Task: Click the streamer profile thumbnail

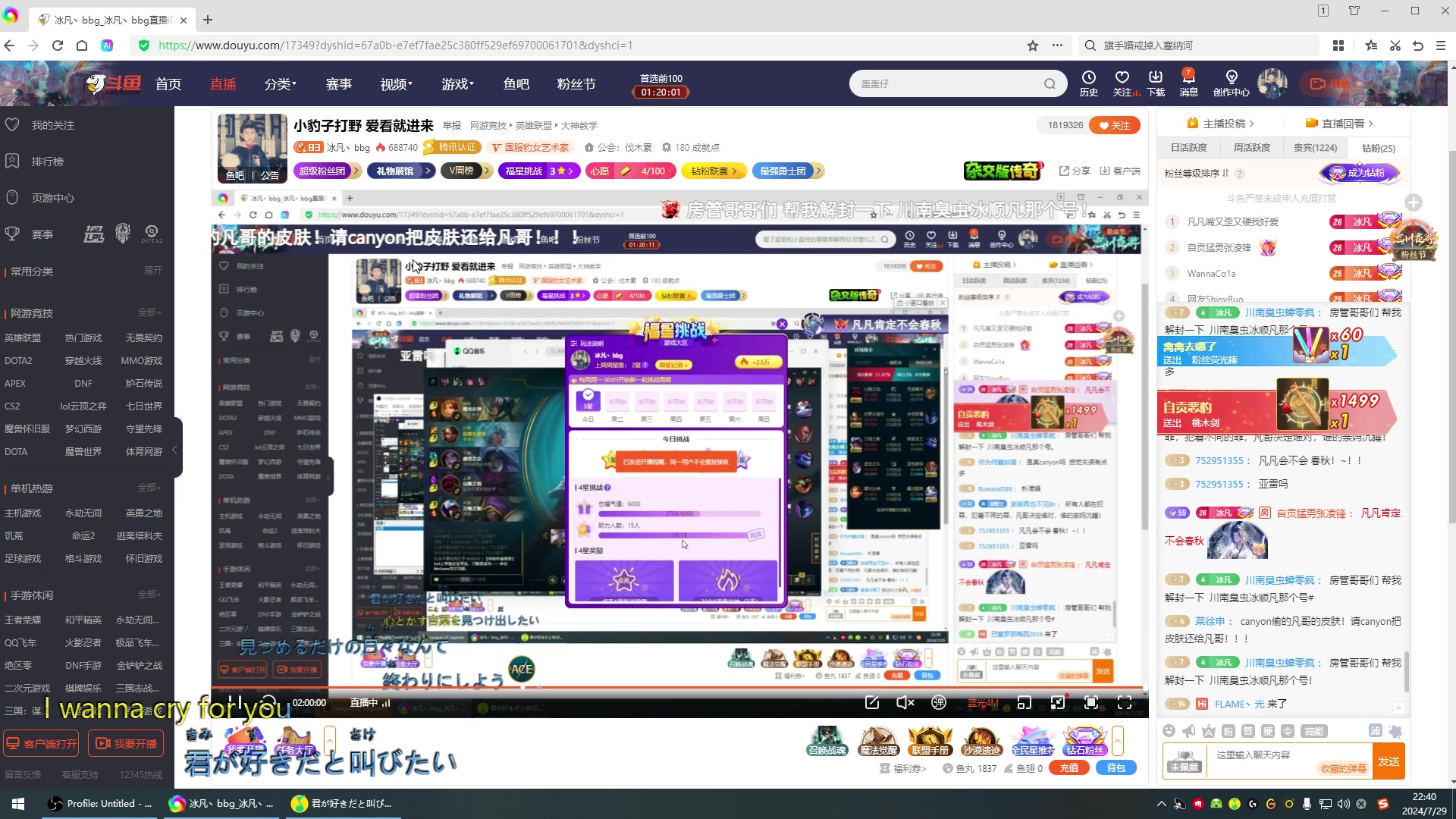Action: (x=252, y=148)
